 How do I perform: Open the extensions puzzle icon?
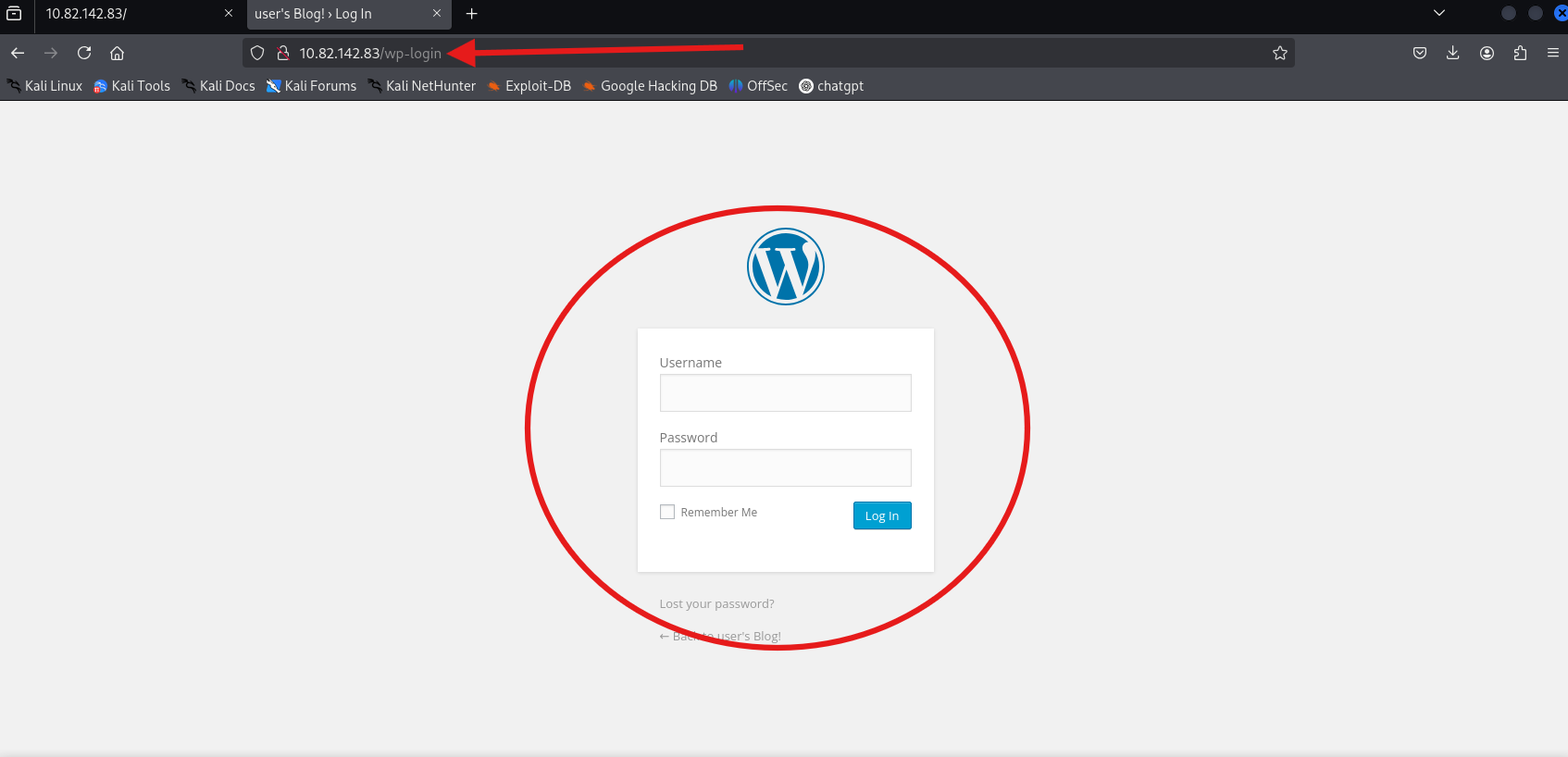click(x=1520, y=53)
